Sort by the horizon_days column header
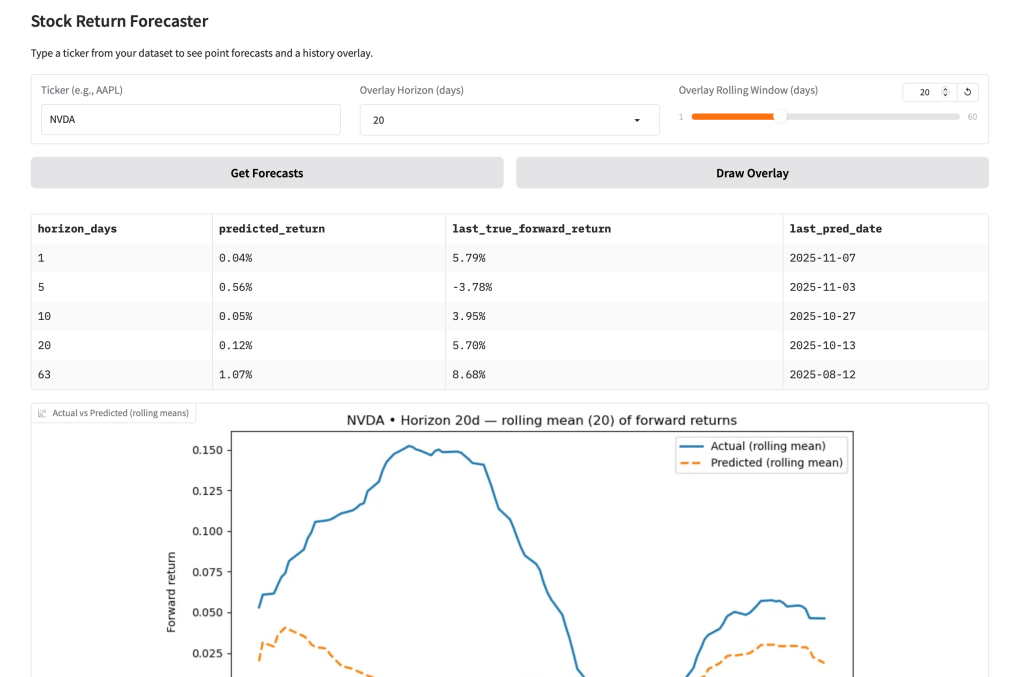The height and width of the screenshot is (677, 1023). coord(77,229)
